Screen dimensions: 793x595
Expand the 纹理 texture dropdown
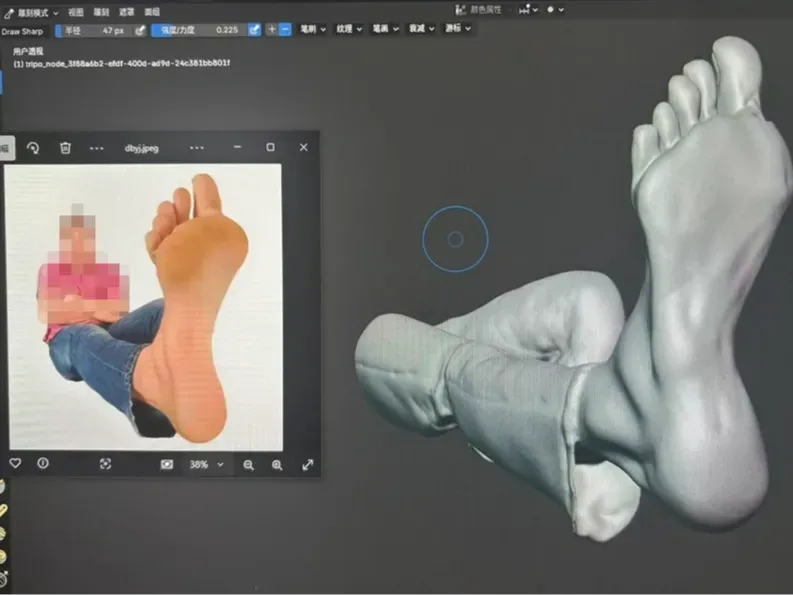(349, 29)
